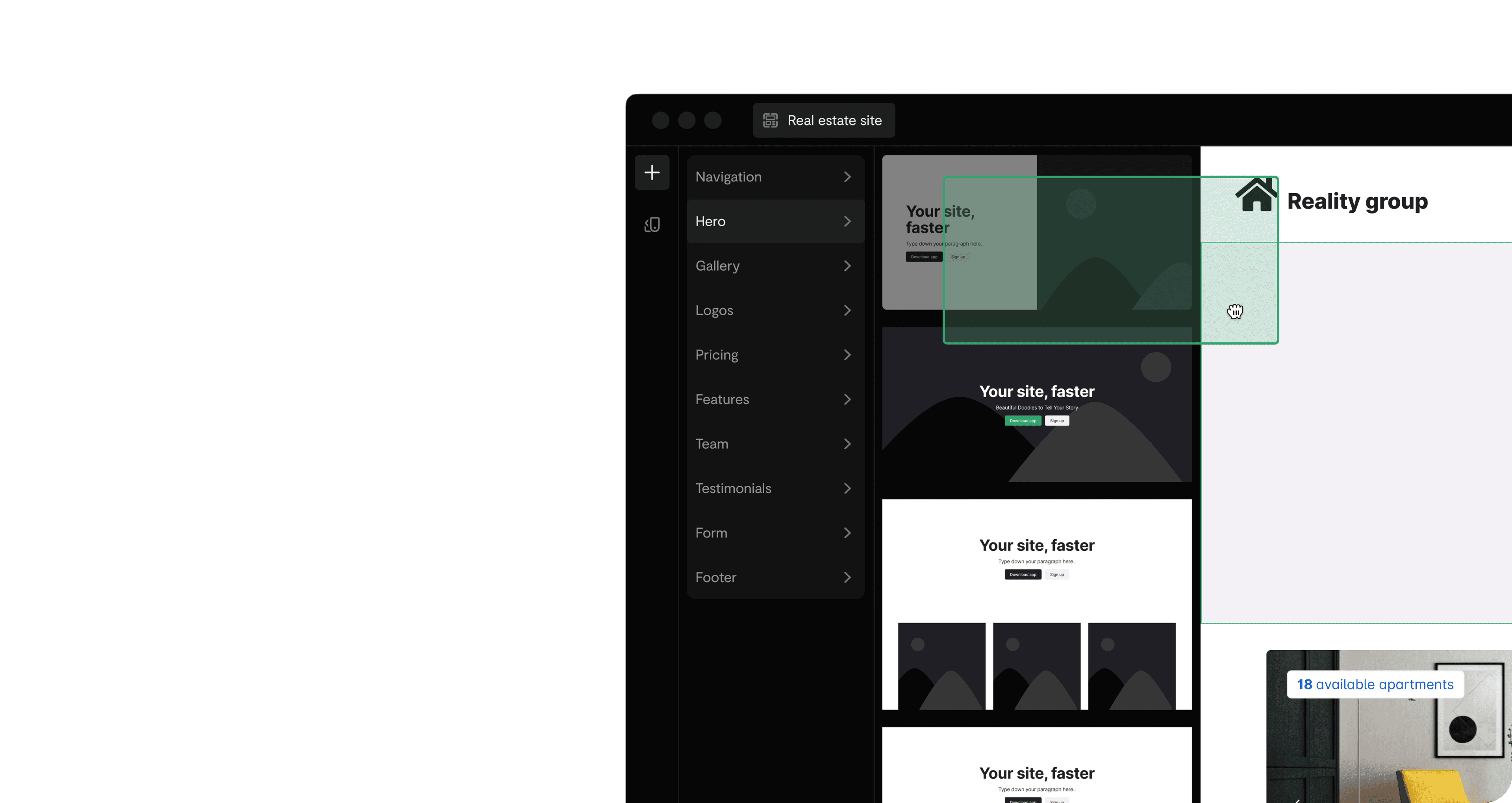Select white hero template with three images

(x=1037, y=605)
